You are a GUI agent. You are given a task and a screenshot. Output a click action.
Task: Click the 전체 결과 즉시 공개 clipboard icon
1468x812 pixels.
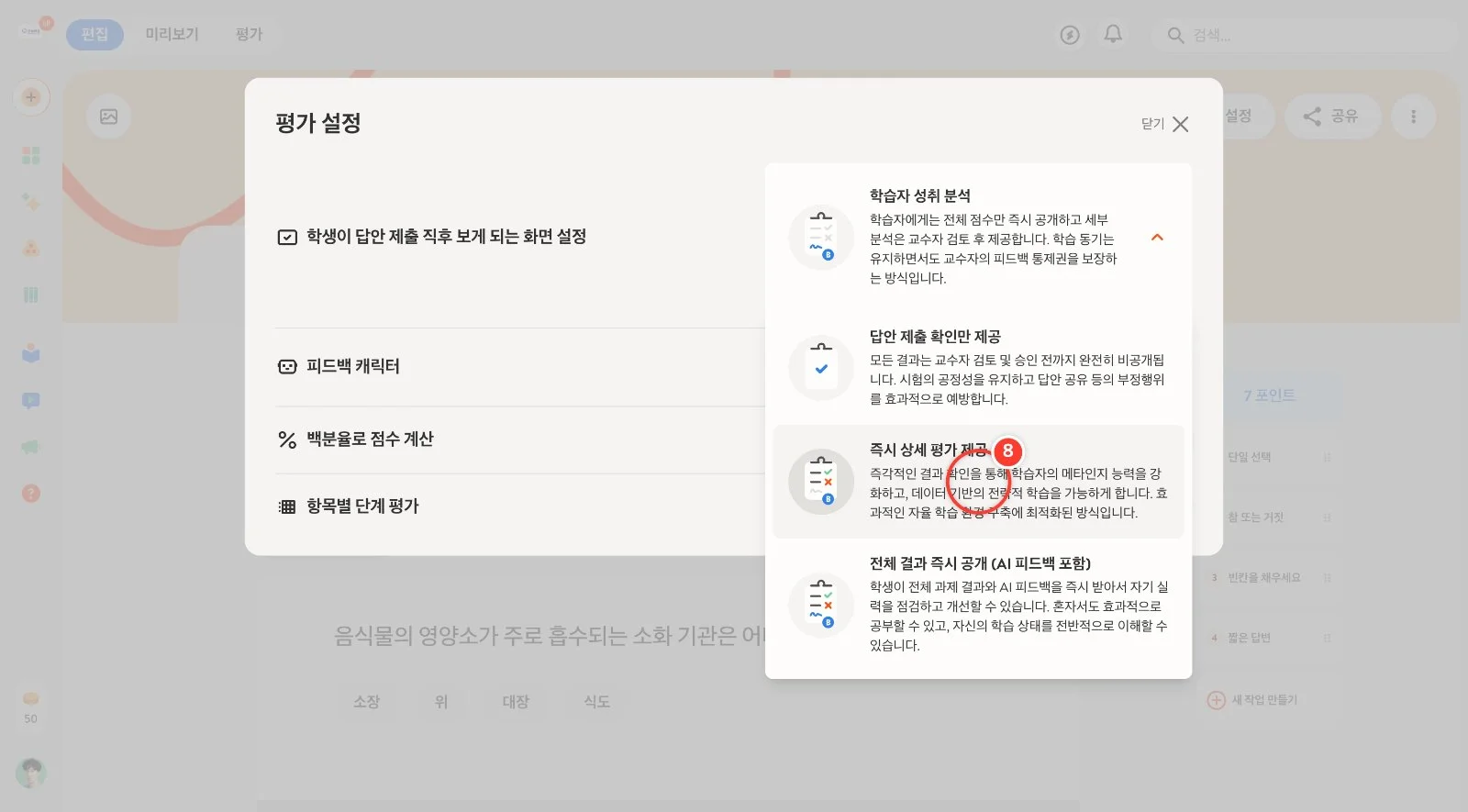821,604
